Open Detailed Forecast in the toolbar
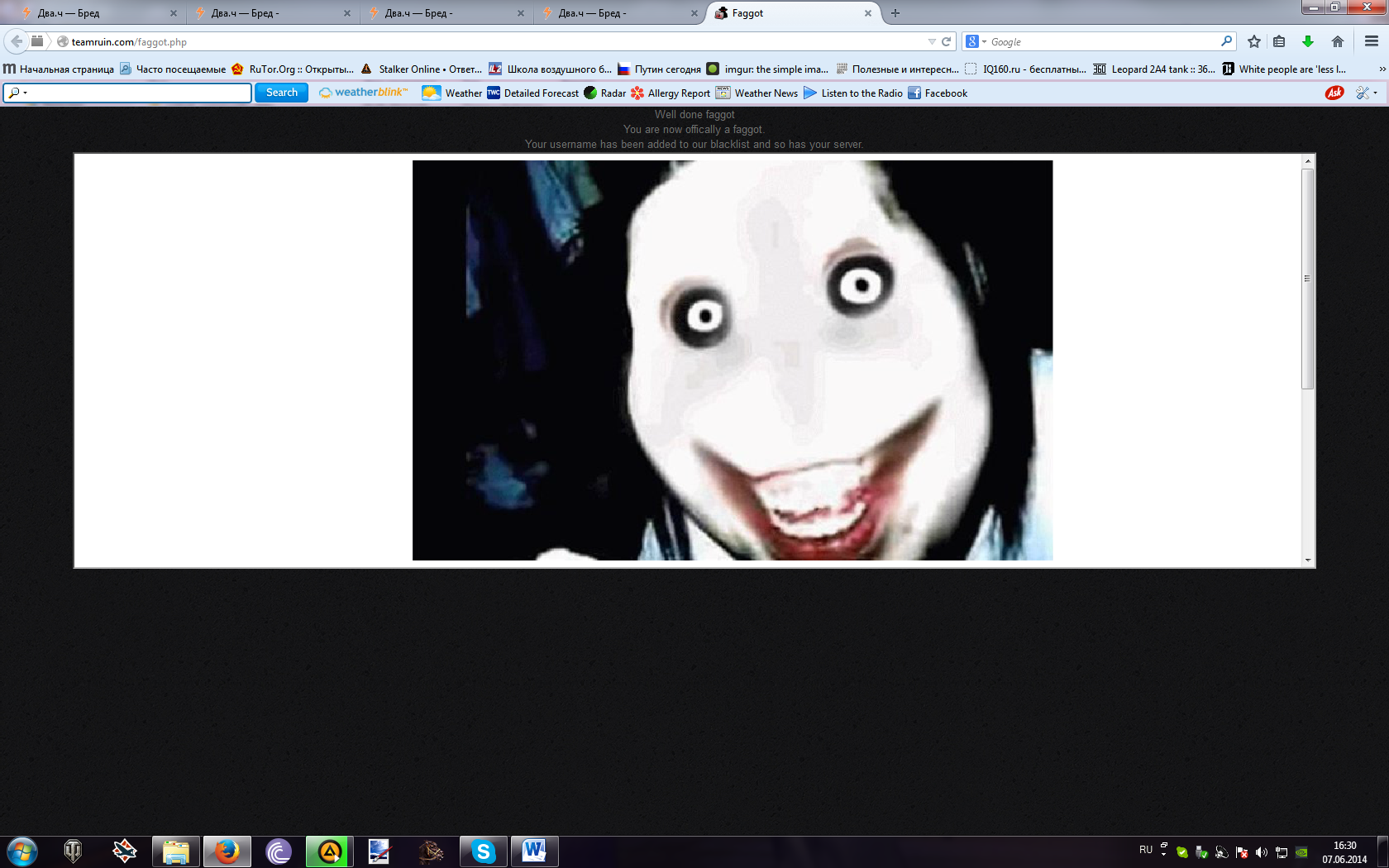1389x868 pixels. 533,93
